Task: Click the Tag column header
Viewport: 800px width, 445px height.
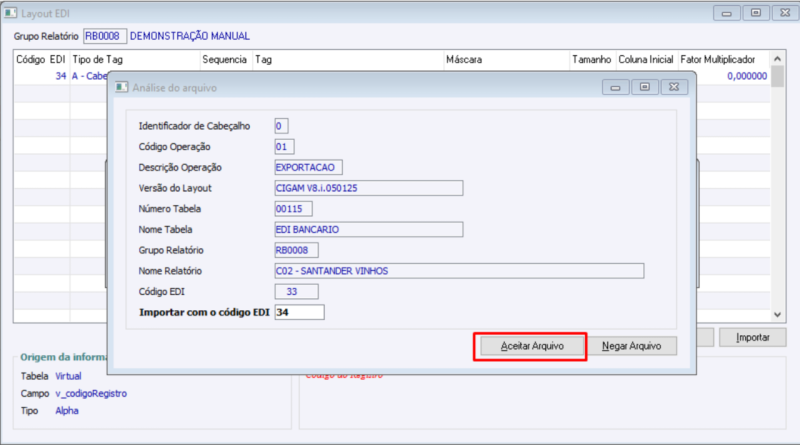Action: pyautogui.click(x=348, y=60)
